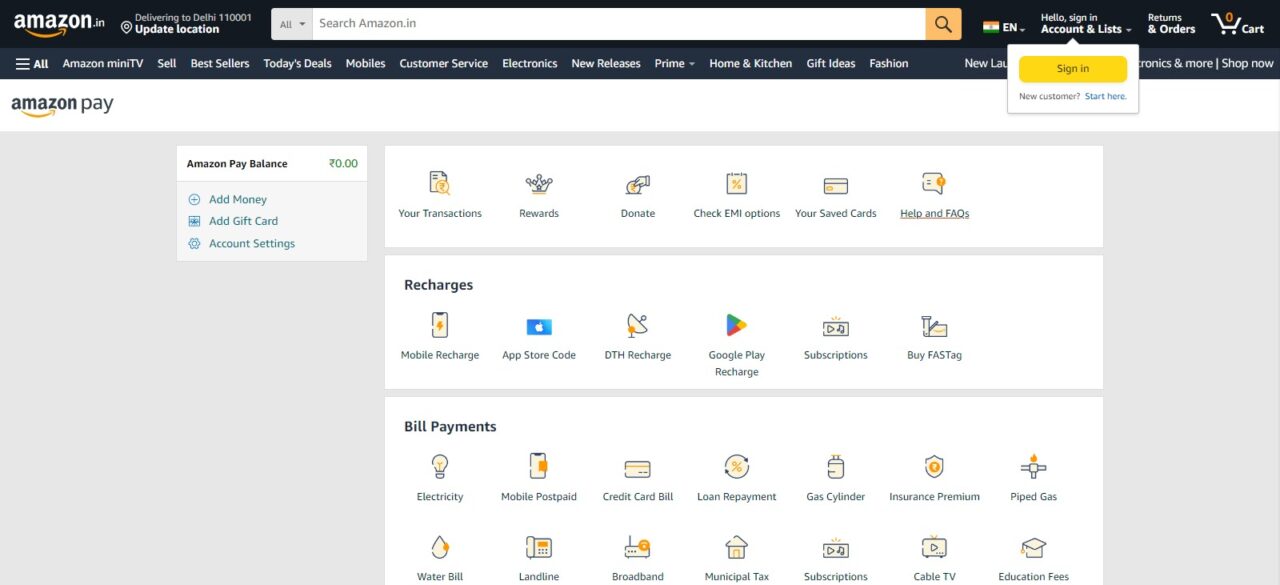Click Add Money link
The width and height of the screenshot is (1280, 585).
click(238, 199)
